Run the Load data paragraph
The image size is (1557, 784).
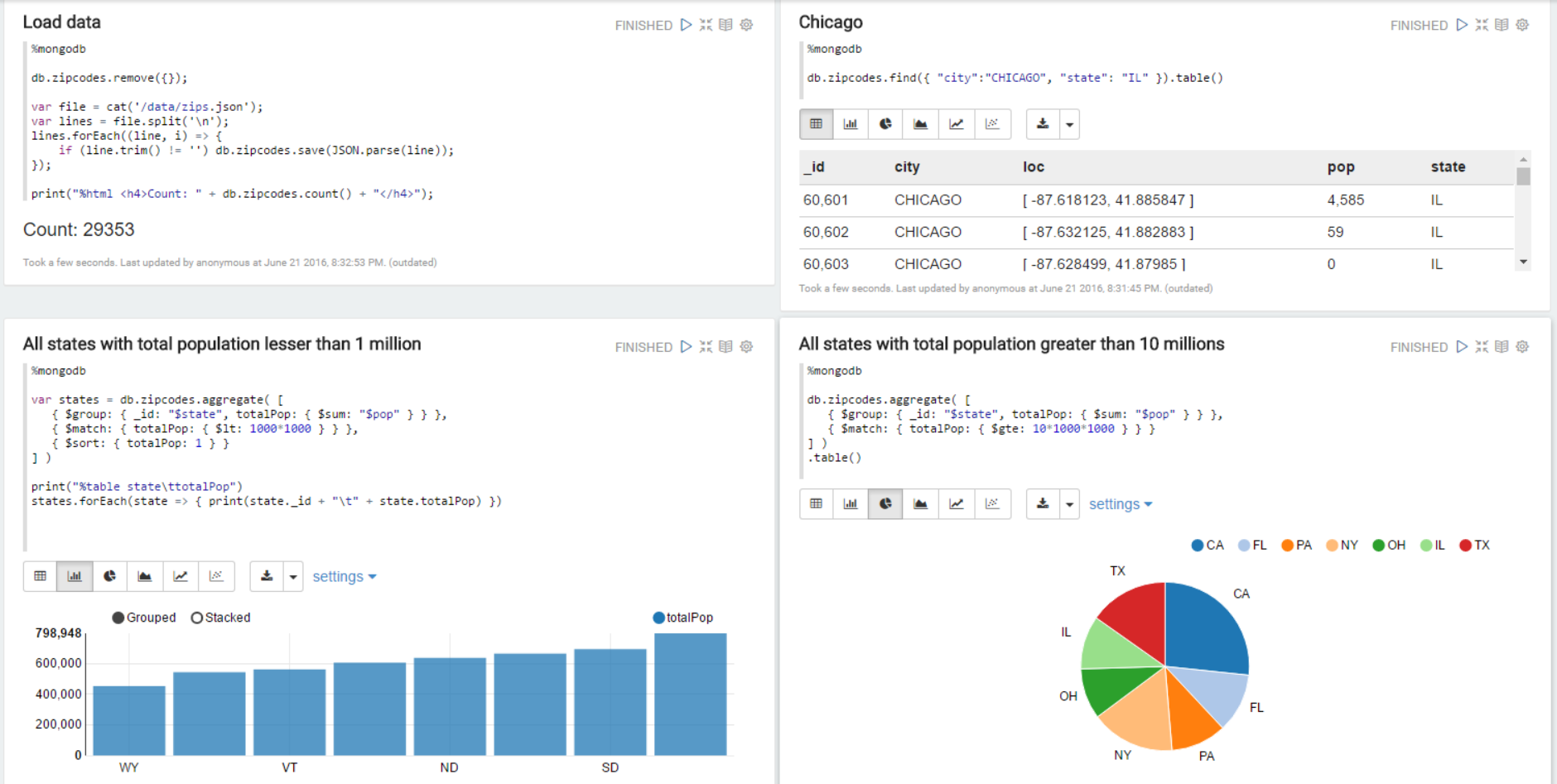(x=686, y=25)
